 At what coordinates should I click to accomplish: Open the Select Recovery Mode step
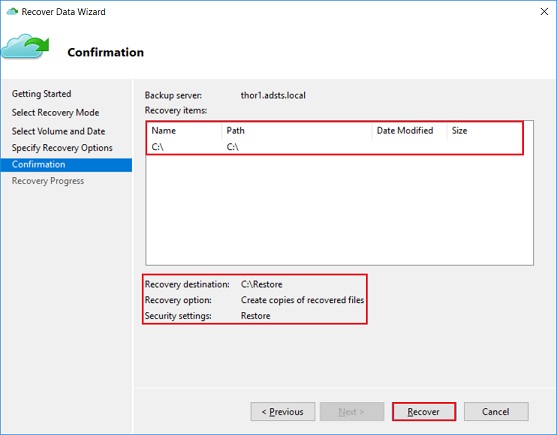tap(55, 113)
